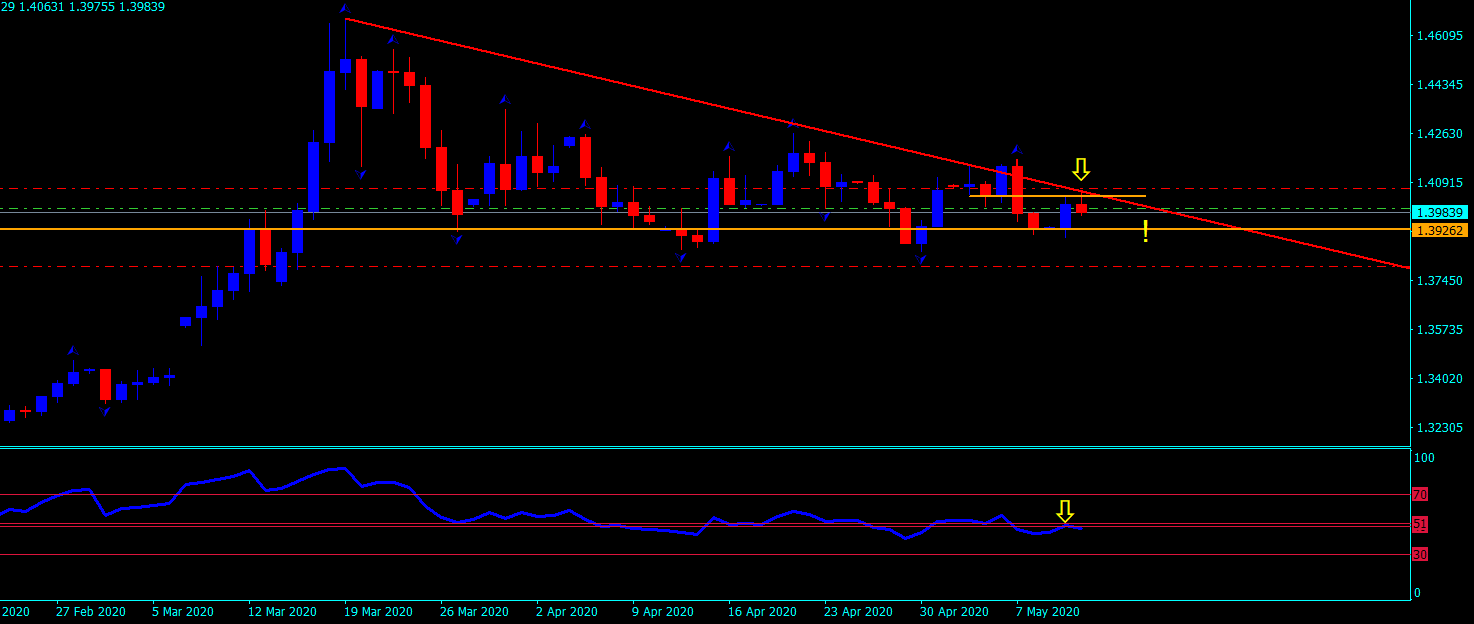
Task: Click the date label 26 Mar 2020
Action: point(475,611)
